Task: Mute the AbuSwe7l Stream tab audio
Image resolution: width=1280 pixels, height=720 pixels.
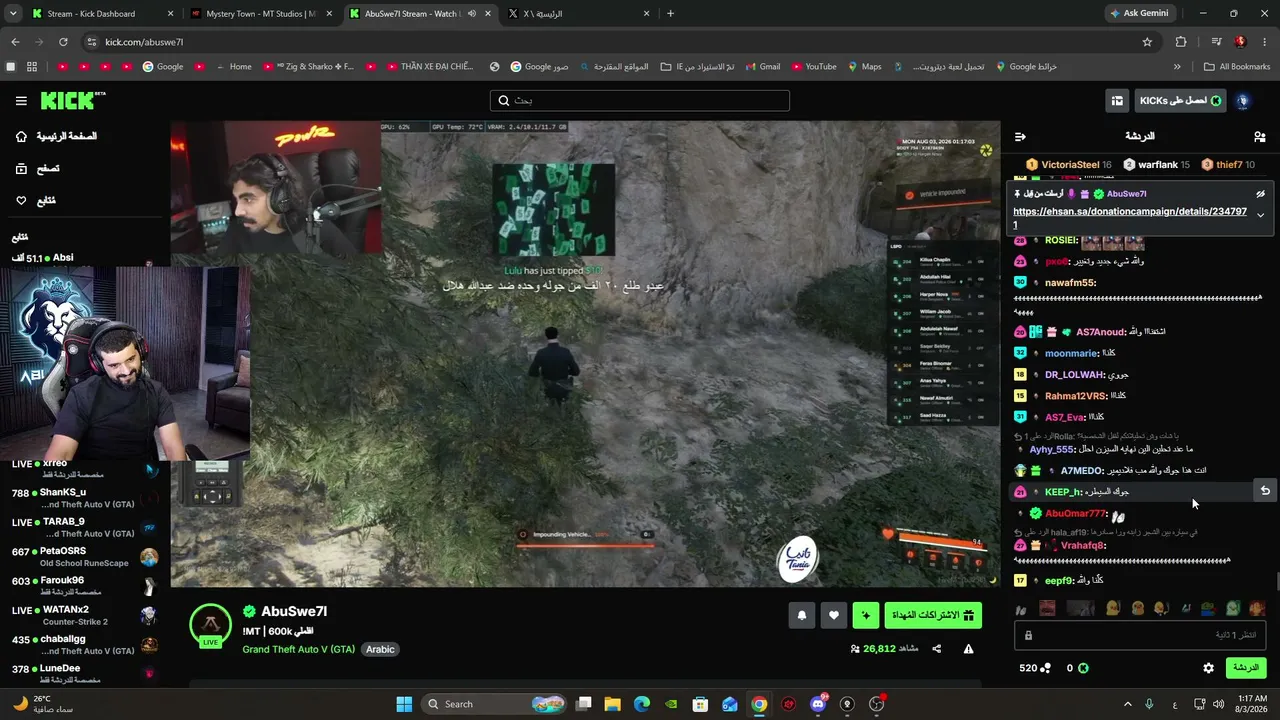Action: click(471, 14)
